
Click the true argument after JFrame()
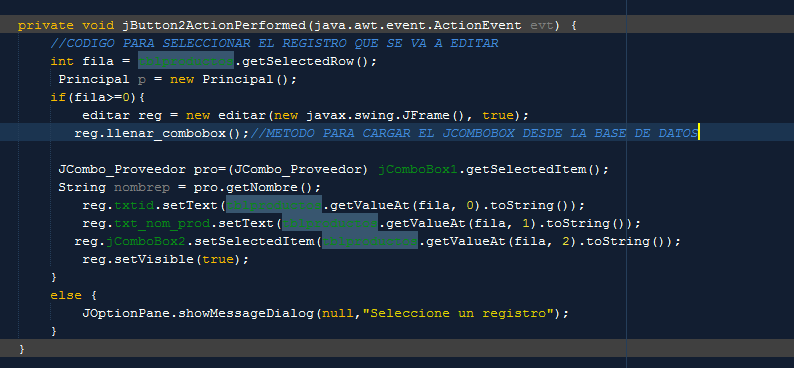pyautogui.click(x=498, y=116)
